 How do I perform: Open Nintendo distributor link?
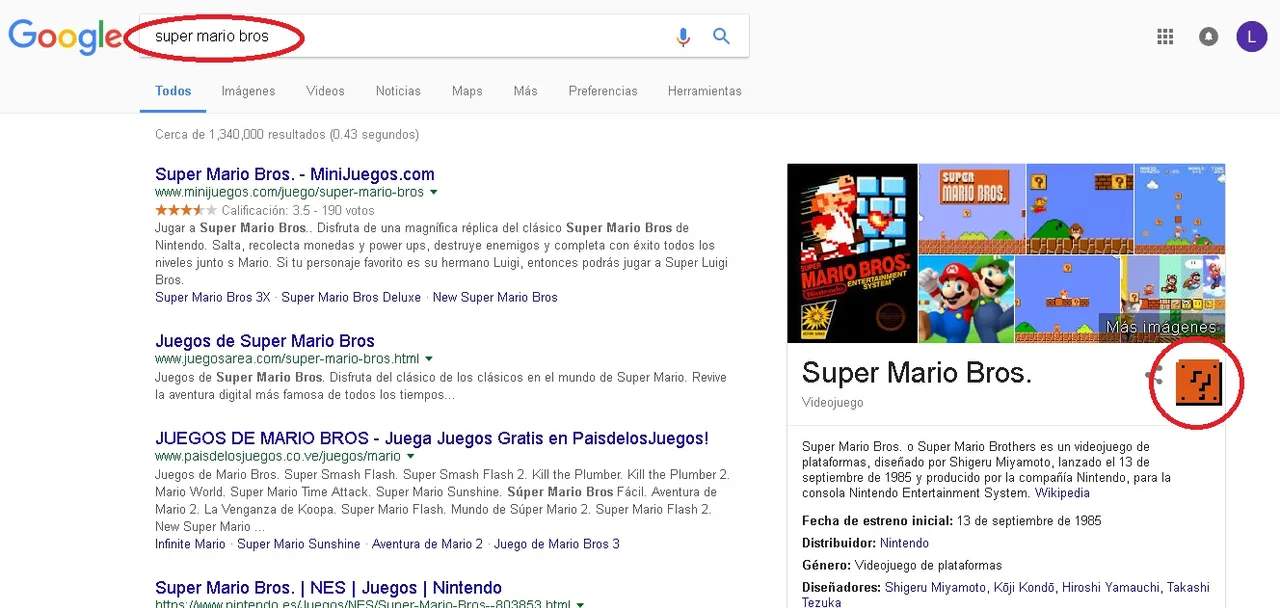click(x=904, y=543)
